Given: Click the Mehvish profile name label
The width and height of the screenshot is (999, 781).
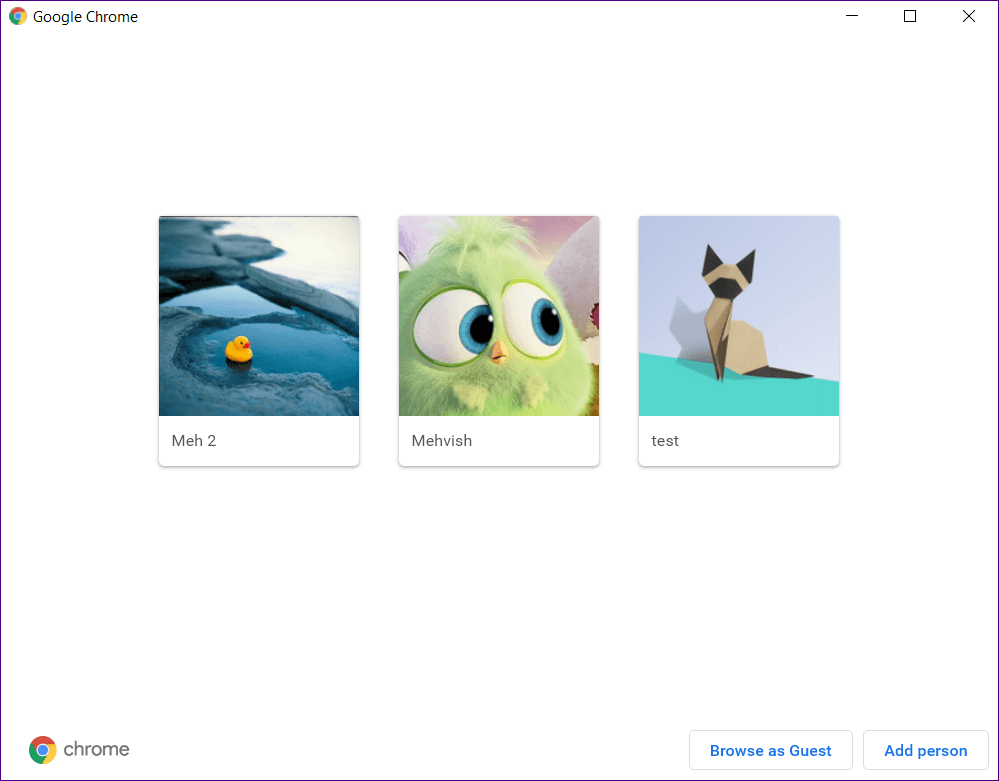Looking at the screenshot, I should click(x=442, y=441).
